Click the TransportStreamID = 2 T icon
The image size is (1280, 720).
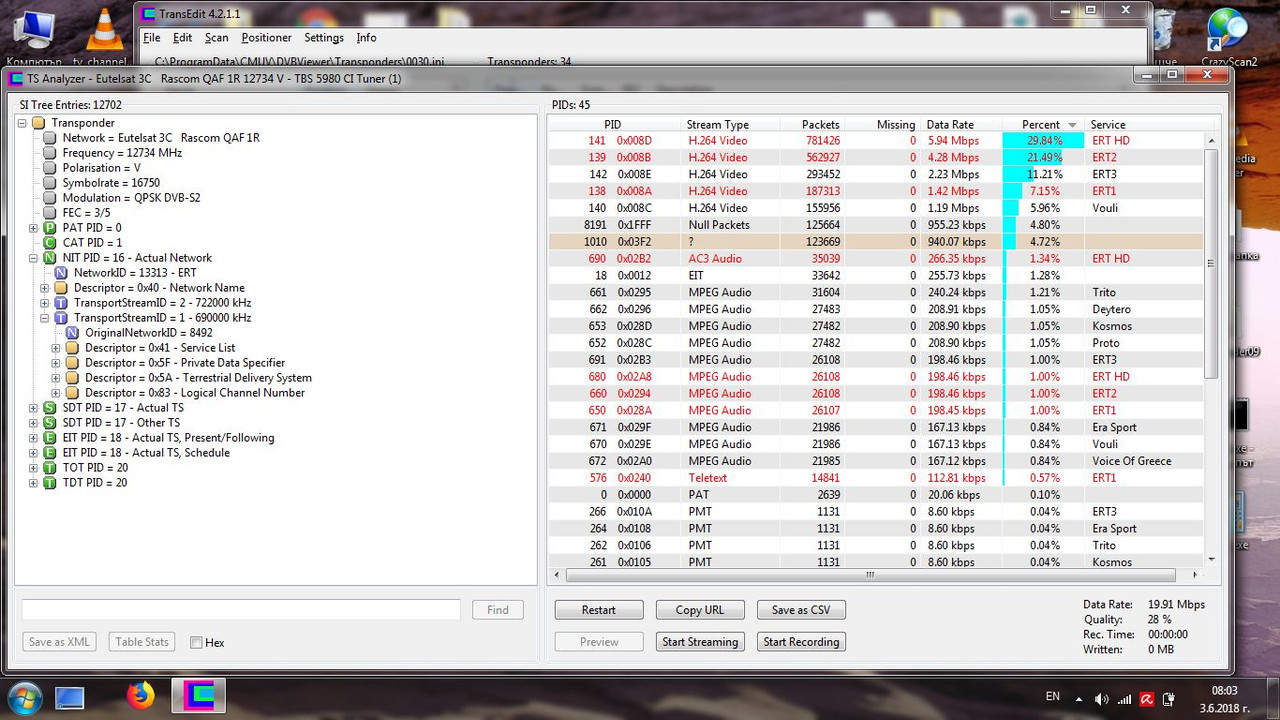pos(61,303)
